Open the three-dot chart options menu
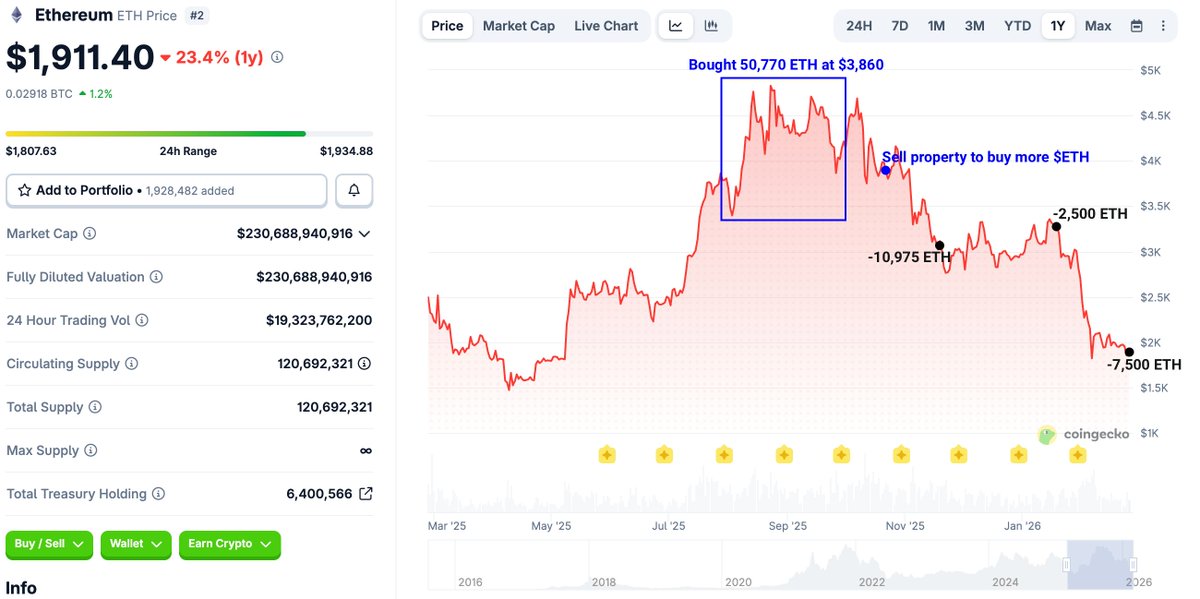This screenshot has width=1200, height=599. tap(1163, 26)
